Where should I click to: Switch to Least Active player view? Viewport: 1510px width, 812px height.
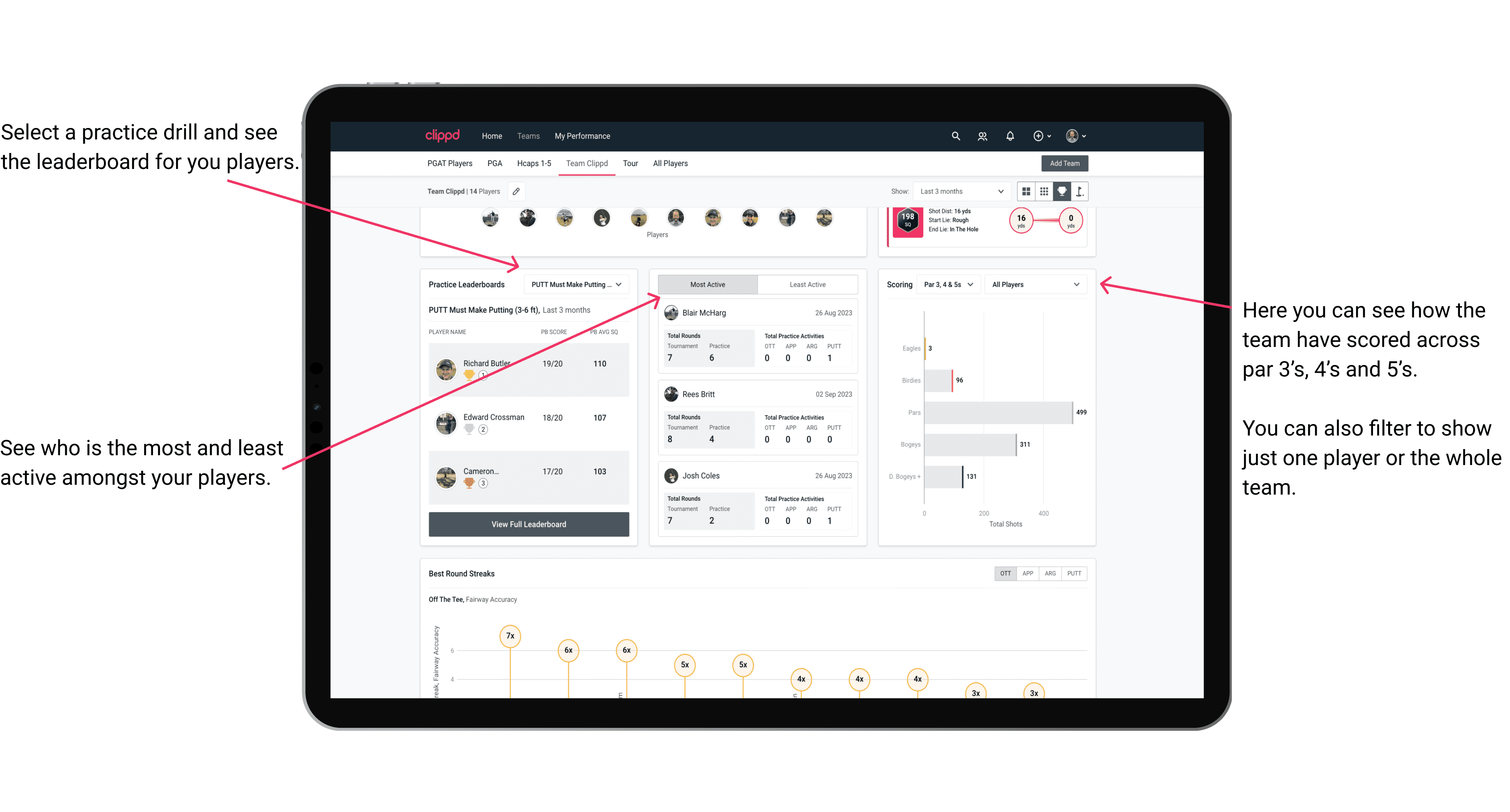pyautogui.click(x=808, y=285)
